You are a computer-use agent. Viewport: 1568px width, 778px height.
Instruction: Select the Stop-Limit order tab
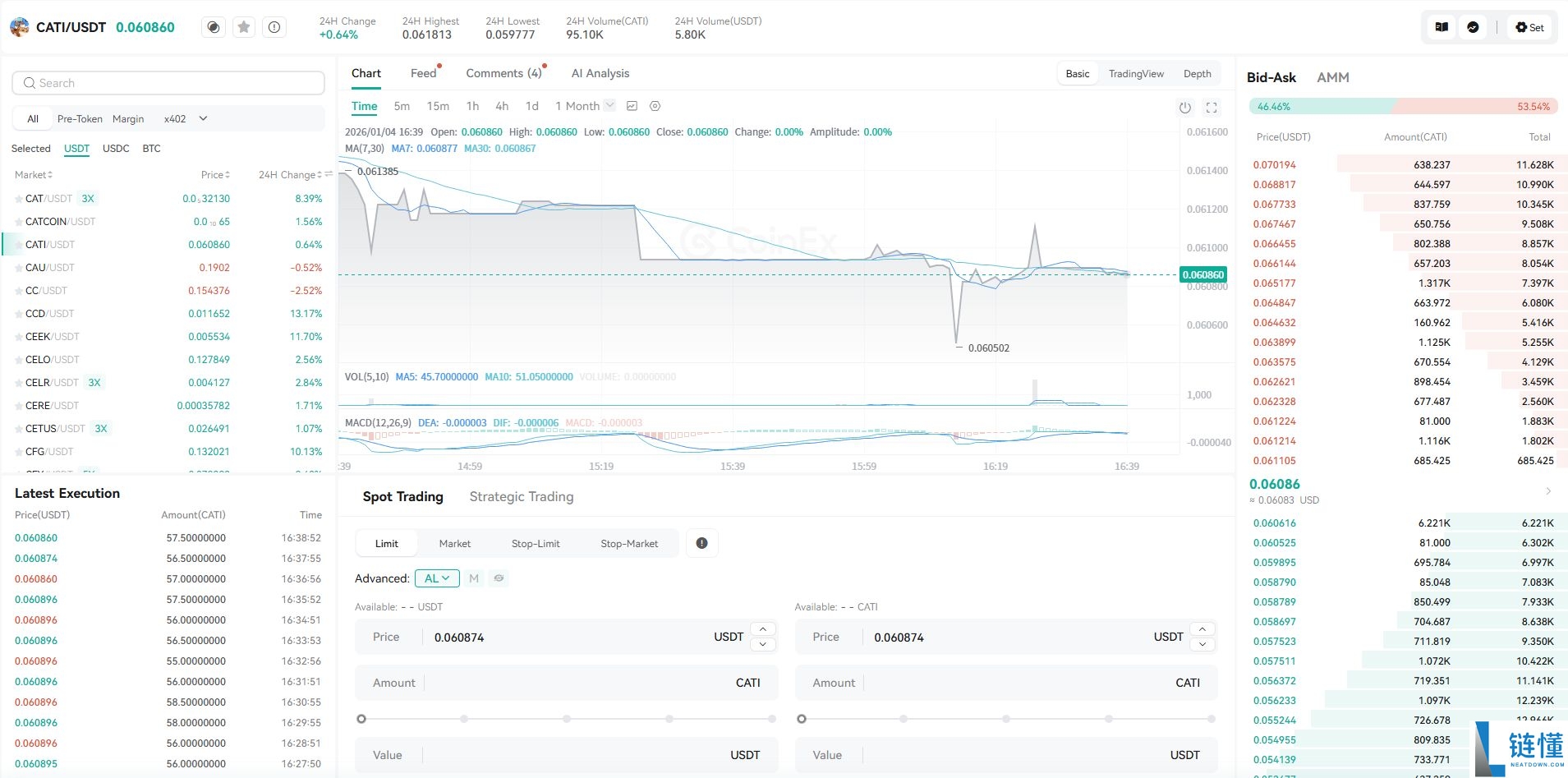click(536, 543)
